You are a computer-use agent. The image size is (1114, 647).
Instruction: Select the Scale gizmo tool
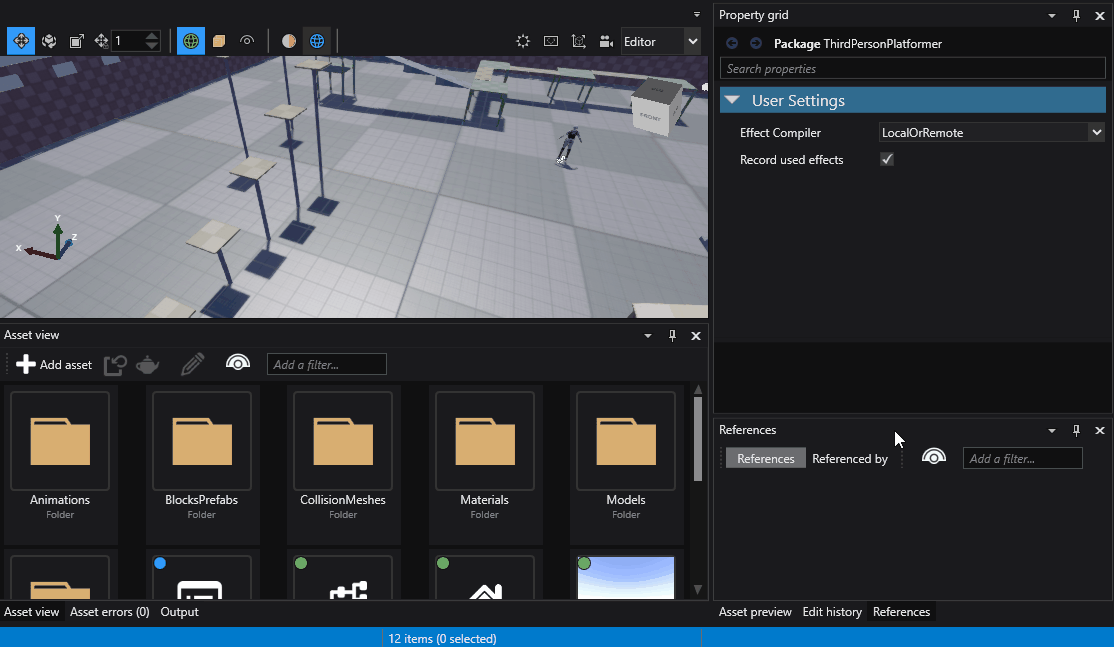coord(76,41)
